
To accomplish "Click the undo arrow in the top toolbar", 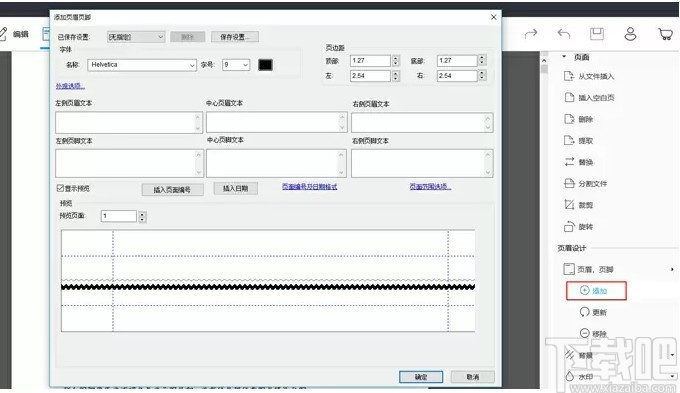I will (564, 34).
